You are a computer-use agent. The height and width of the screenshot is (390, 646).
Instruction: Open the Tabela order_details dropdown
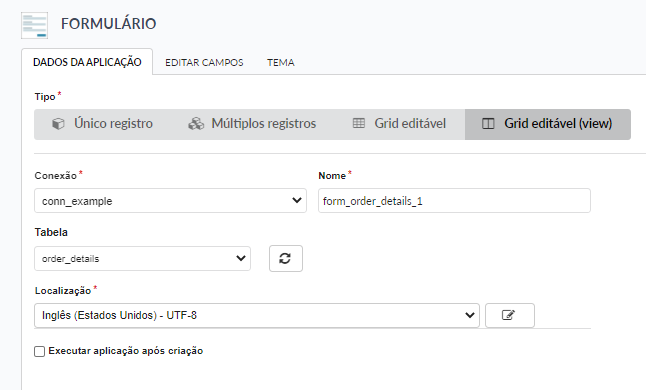coord(143,259)
